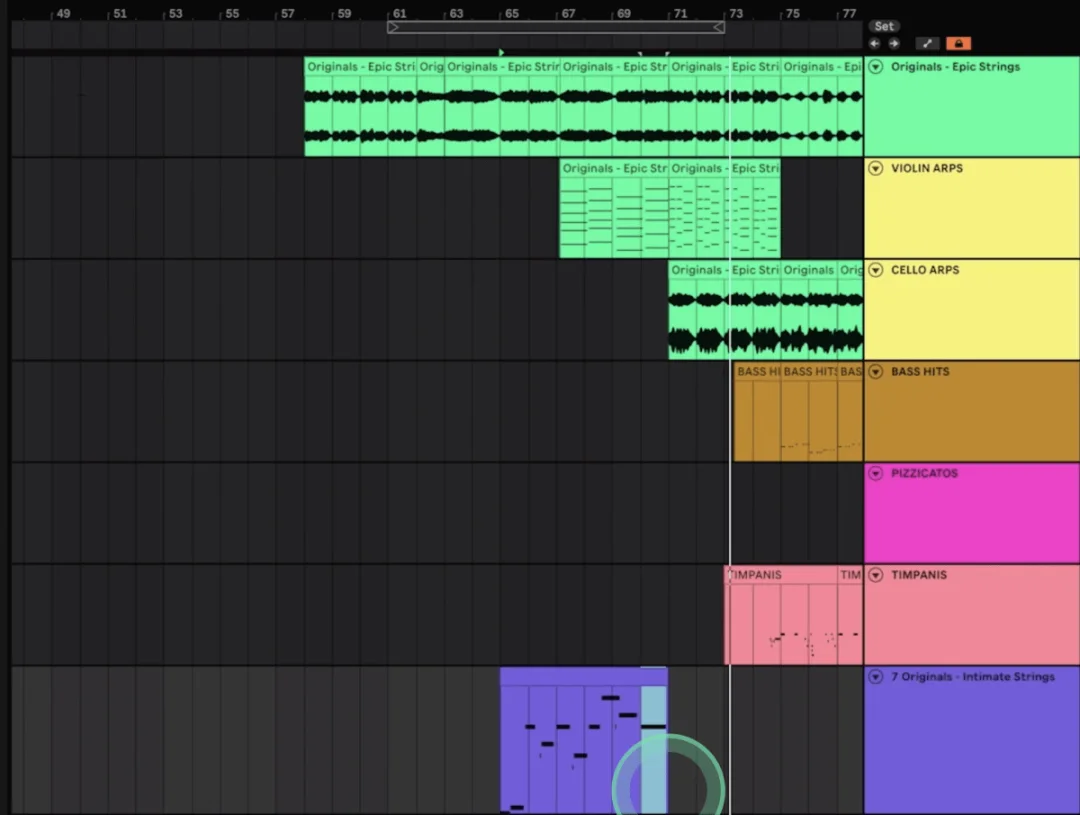Select short 'TIM' clip on TIMPANIS track

point(850,615)
